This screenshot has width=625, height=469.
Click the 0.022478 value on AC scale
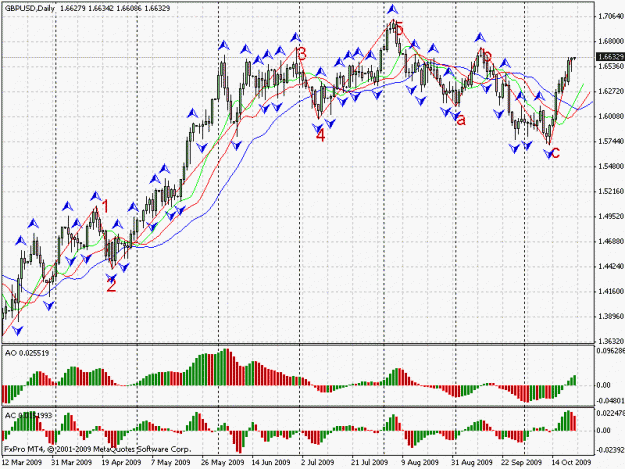[x=611, y=413]
